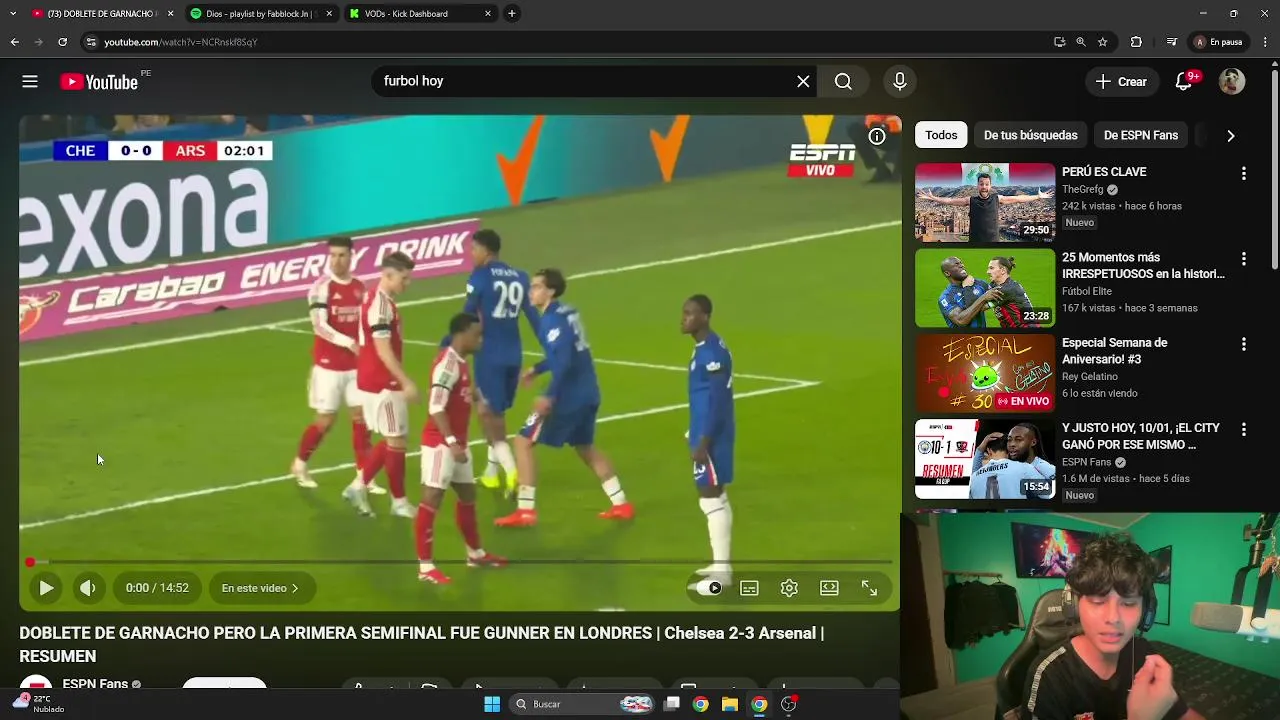Toggle theater mode
The height and width of the screenshot is (720, 1280).
tap(829, 588)
